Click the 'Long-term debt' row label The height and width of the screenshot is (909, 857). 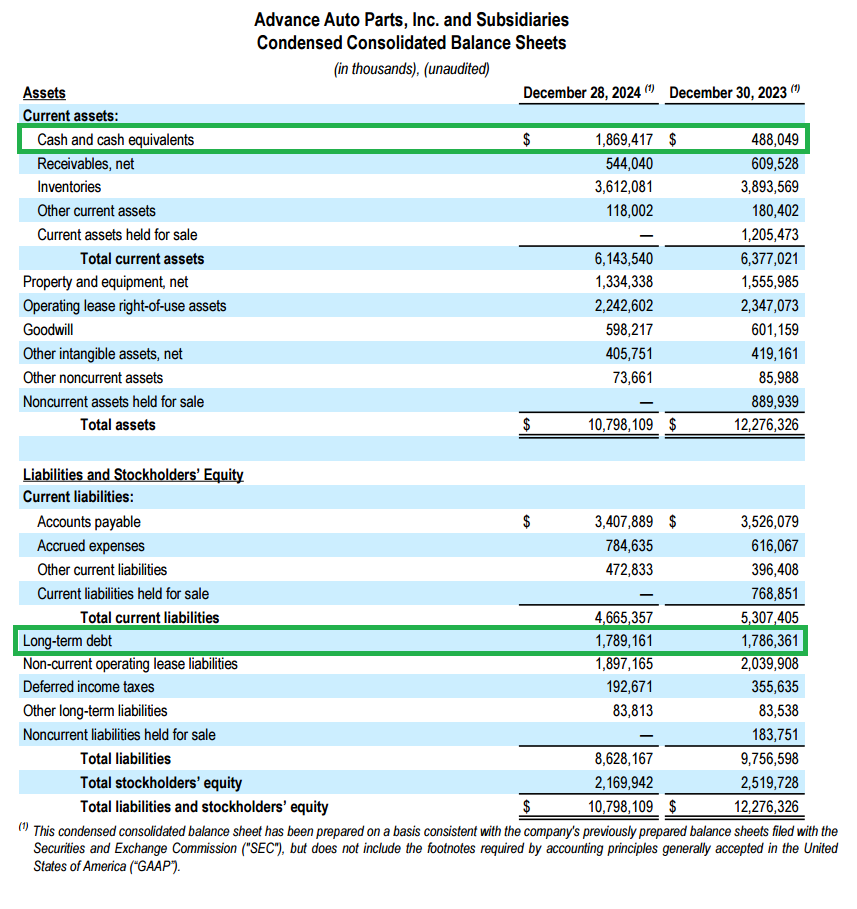[67, 641]
